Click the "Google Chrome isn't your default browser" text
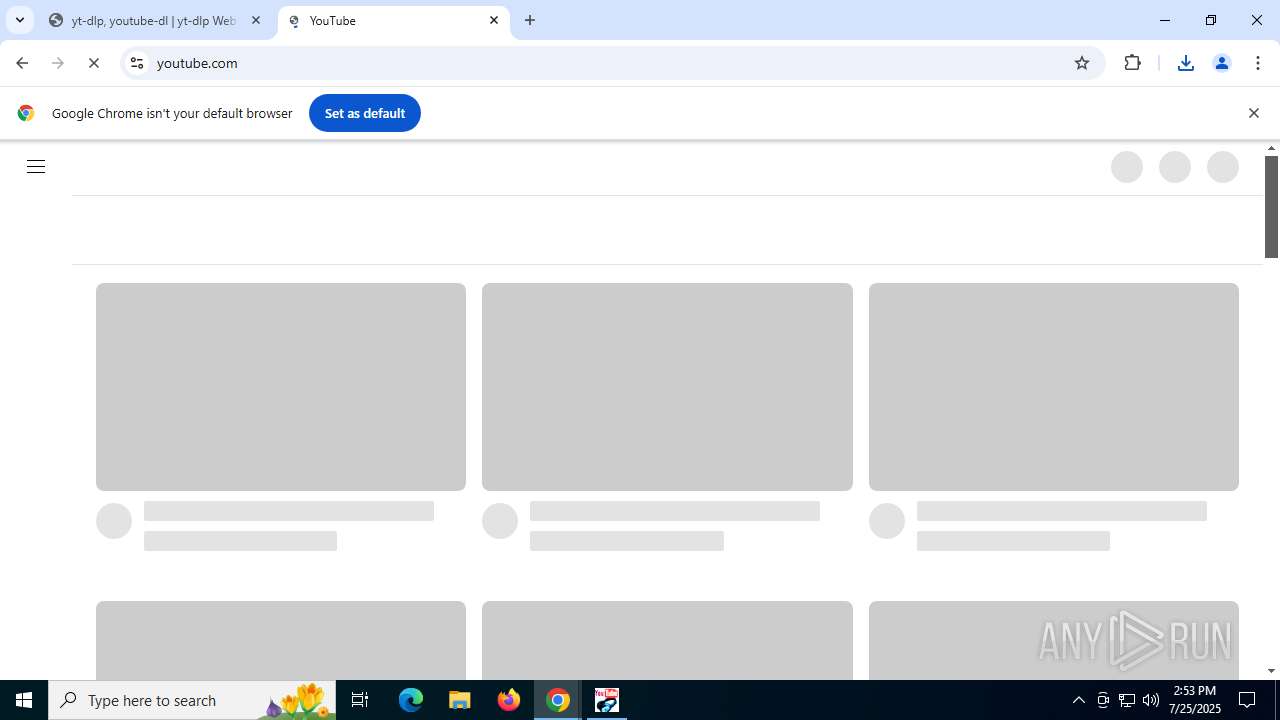 coord(172,113)
